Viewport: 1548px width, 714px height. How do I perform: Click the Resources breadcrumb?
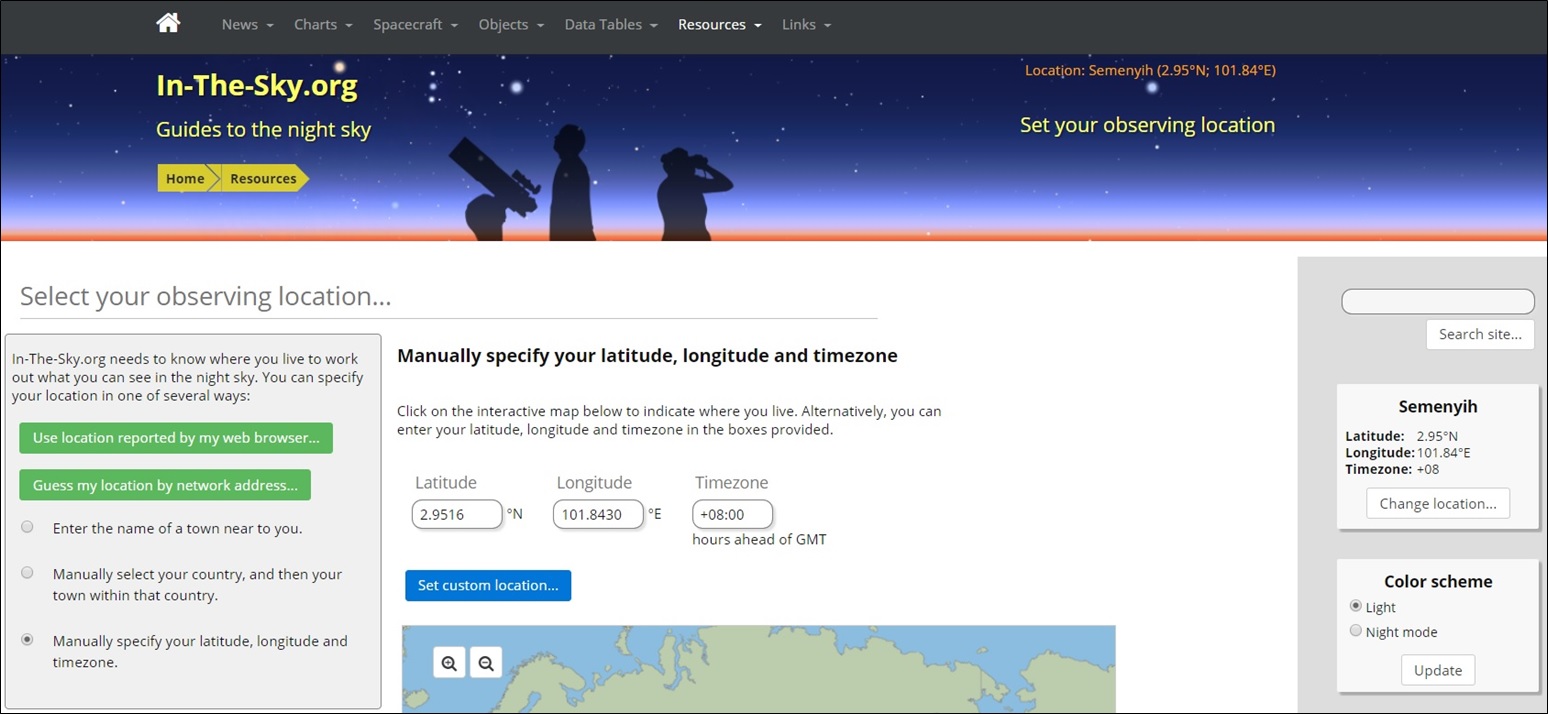pos(263,178)
